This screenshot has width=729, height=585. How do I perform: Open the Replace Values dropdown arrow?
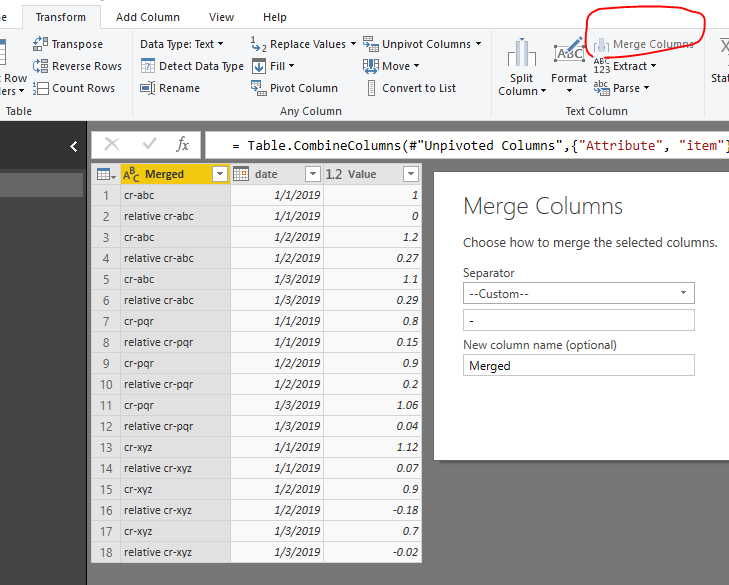point(353,44)
